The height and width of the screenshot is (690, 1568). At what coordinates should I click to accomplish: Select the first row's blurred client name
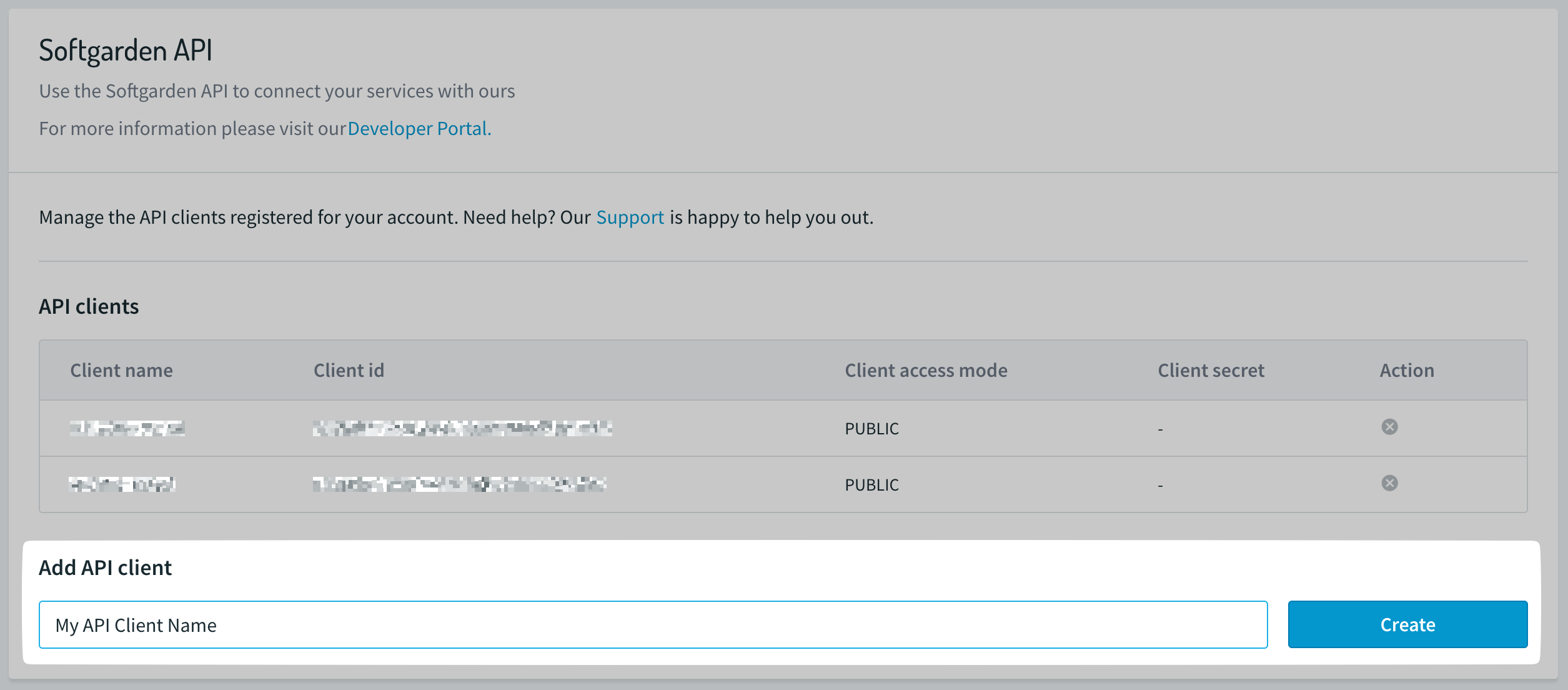pos(127,428)
